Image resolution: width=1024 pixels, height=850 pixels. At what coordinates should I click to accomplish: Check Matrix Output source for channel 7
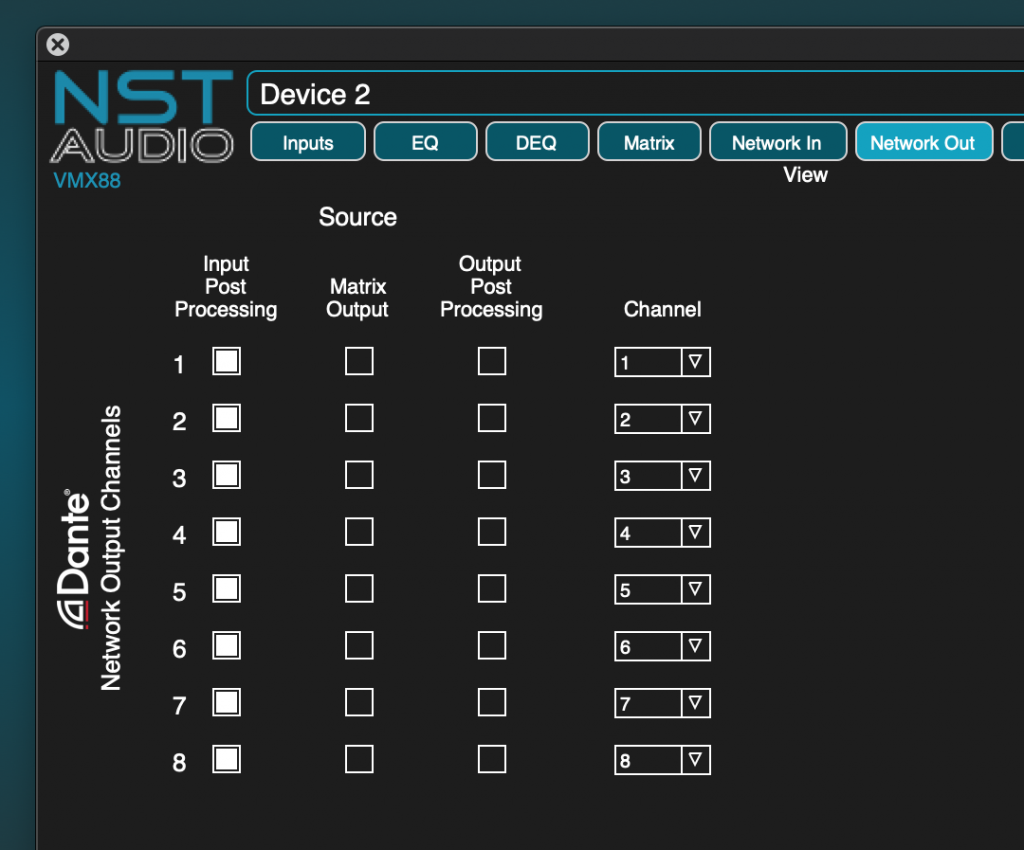pos(359,702)
